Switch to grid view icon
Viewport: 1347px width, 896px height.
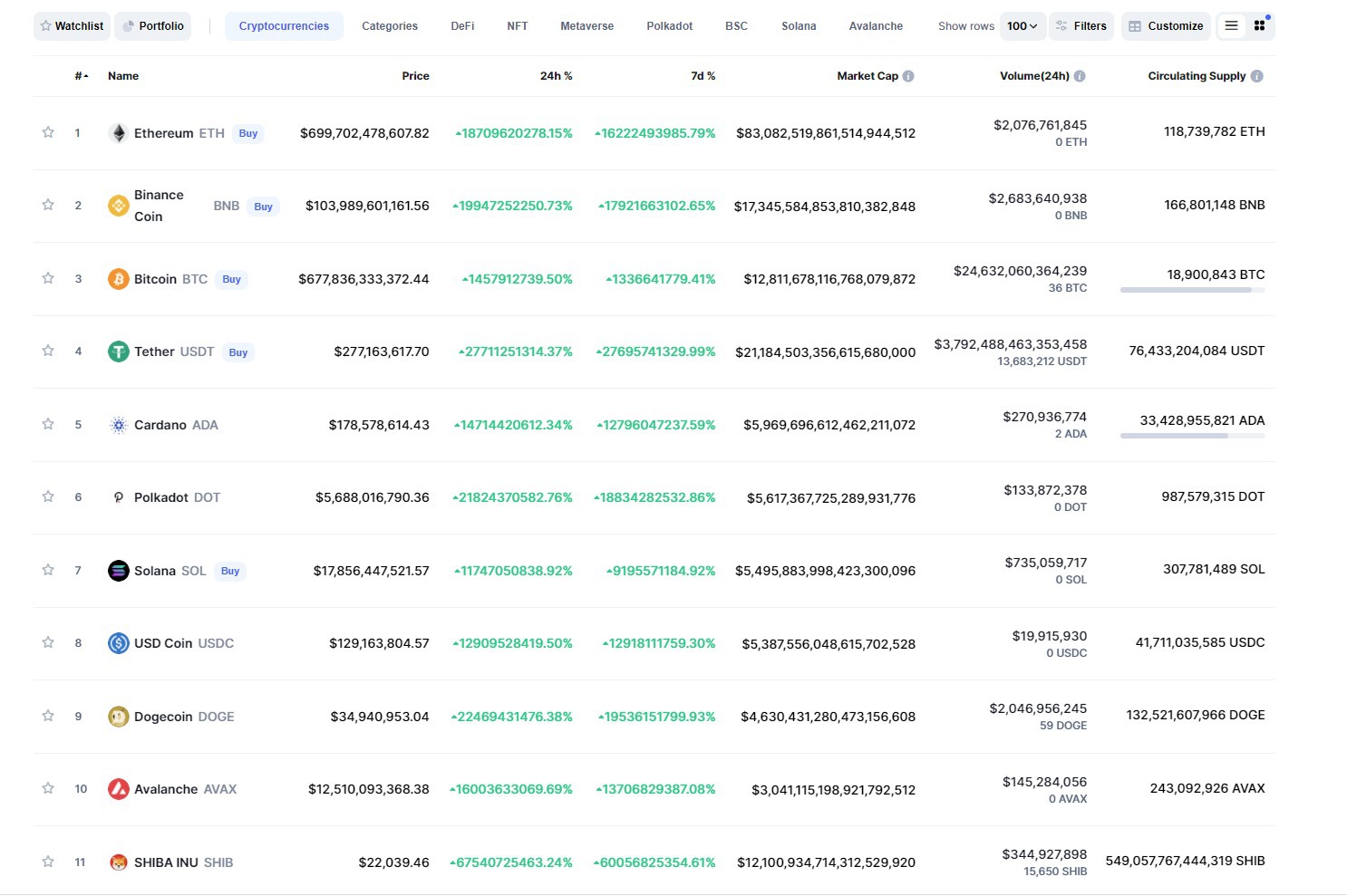point(1259,26)
